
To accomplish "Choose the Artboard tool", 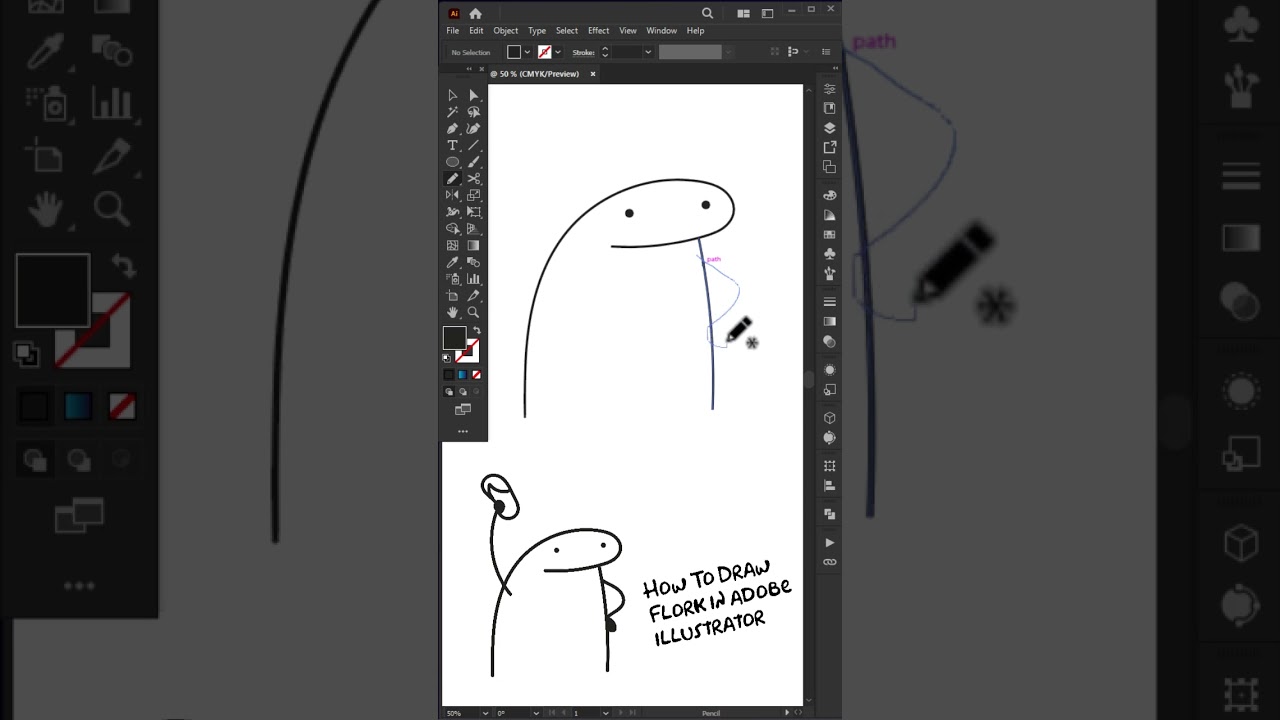I will 453,296.
